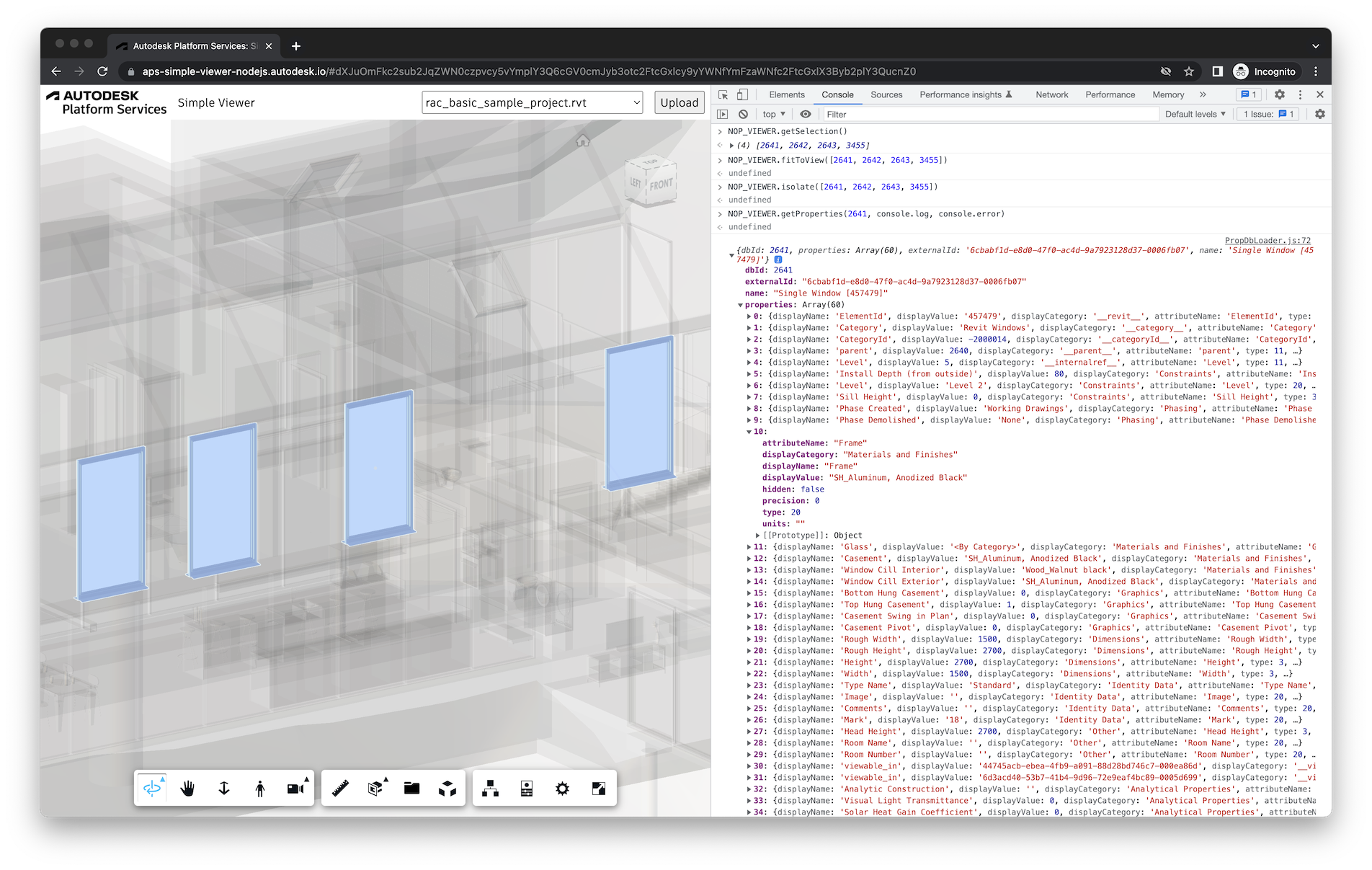Toggle the console filter eye icon
This screenshot has height=870, width=1372.
[805, 114]
